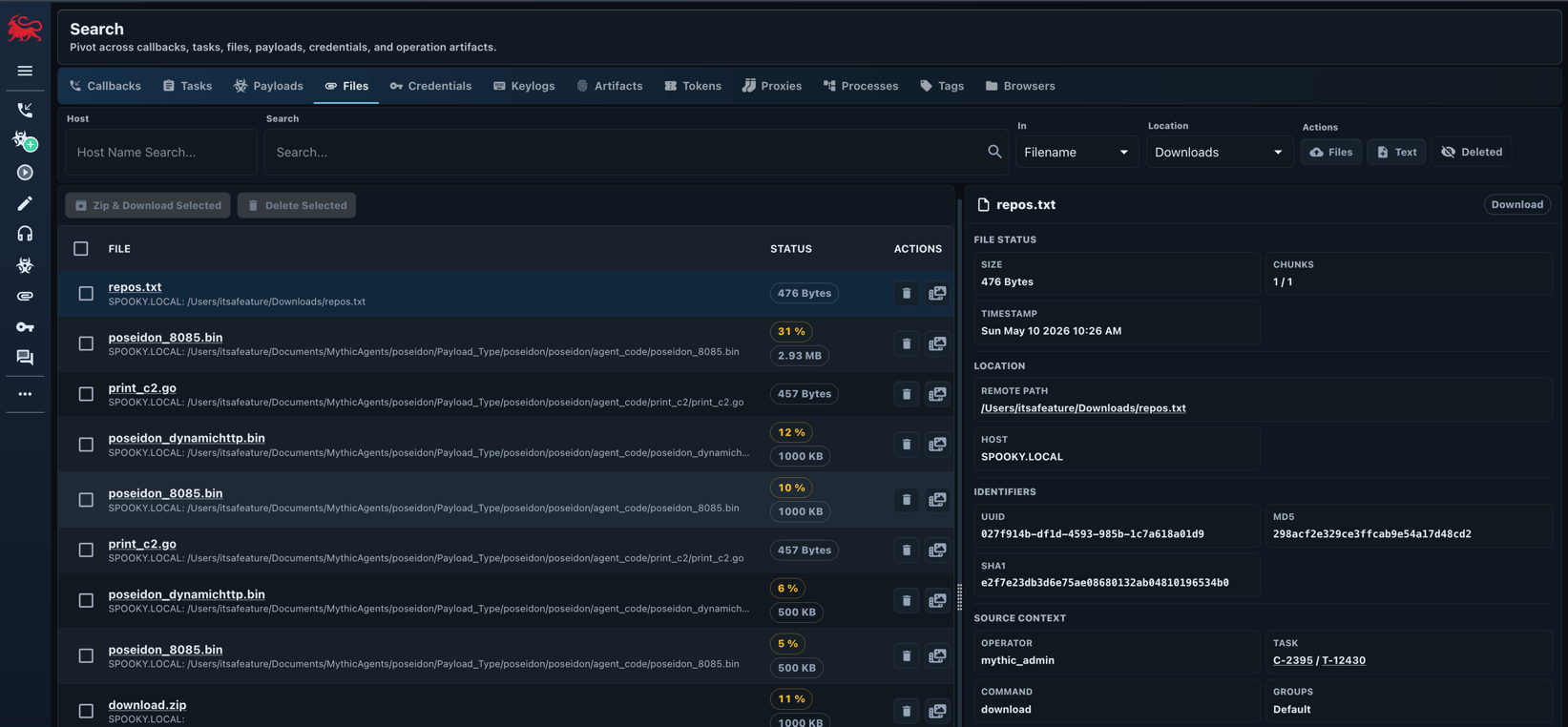Open preview icon for poseidon_8085.bin 31 % row
Screen dimensions: 1568x727
coord(937,343)
